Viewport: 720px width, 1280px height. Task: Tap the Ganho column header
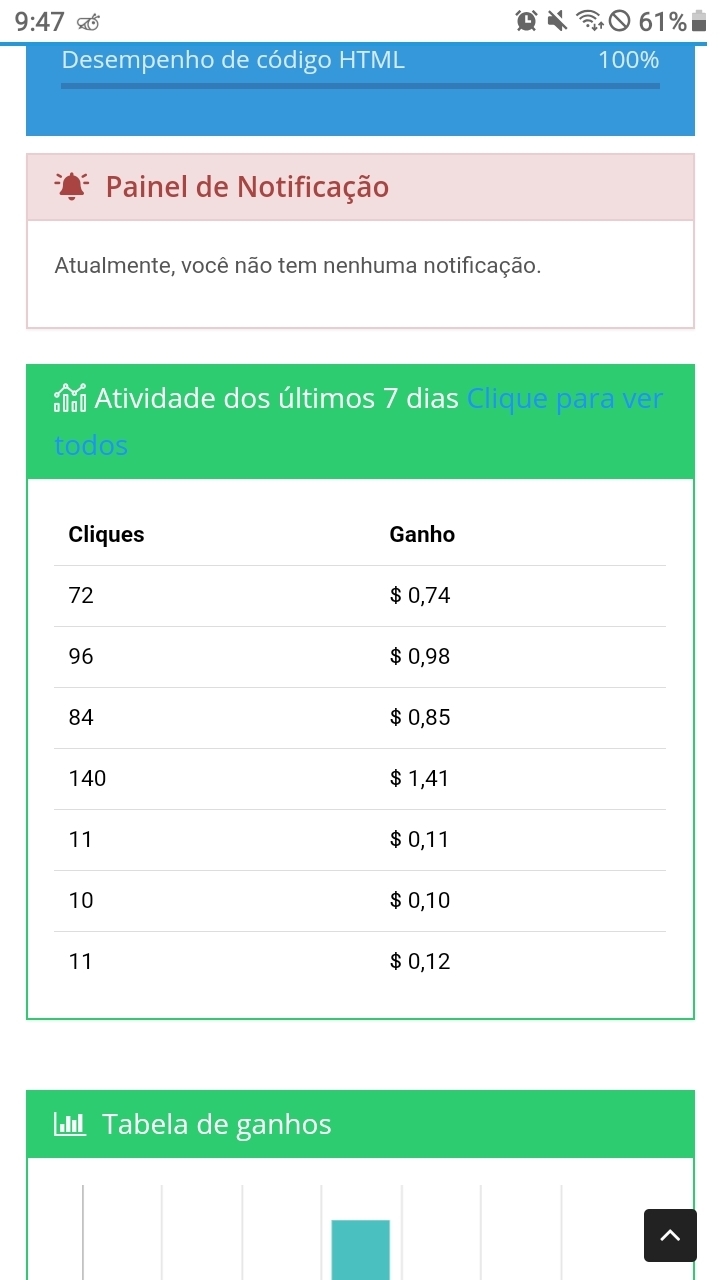pyautogui.click(x=422, y=535)
